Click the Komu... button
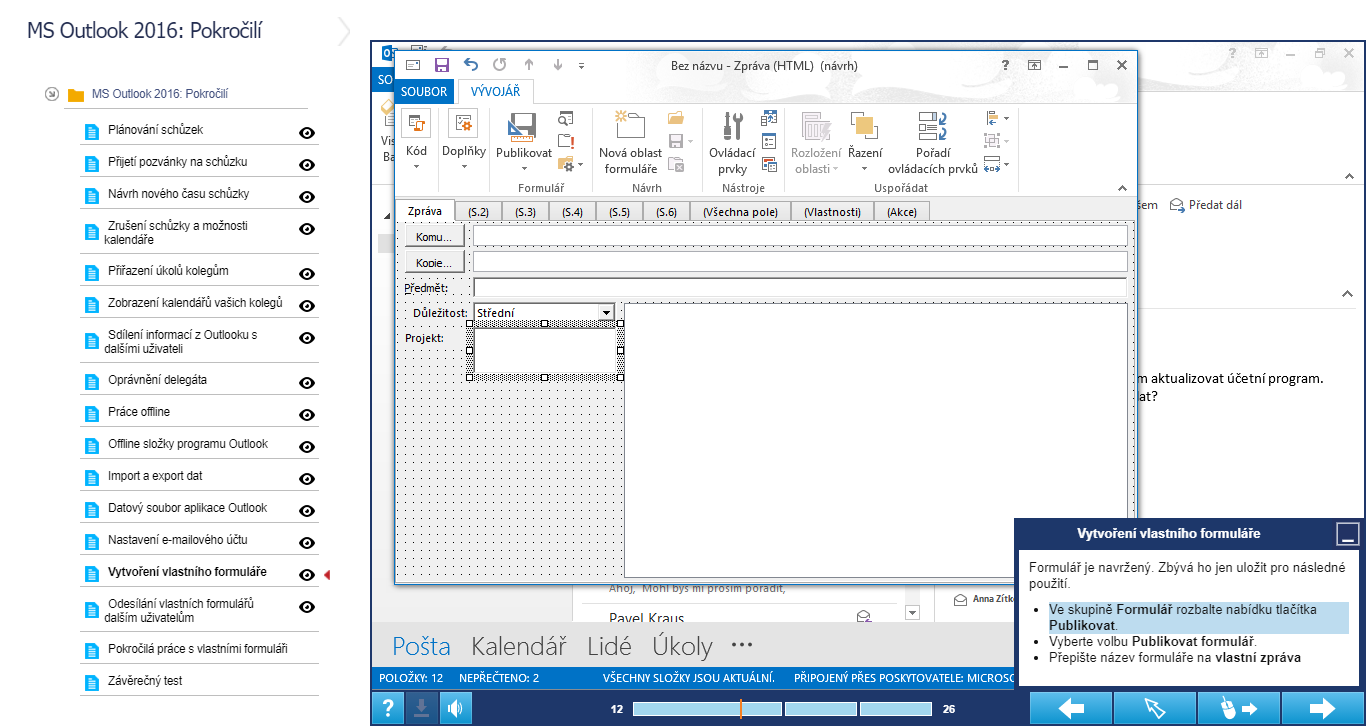The image size is (1366, 726). click(434, 237)
